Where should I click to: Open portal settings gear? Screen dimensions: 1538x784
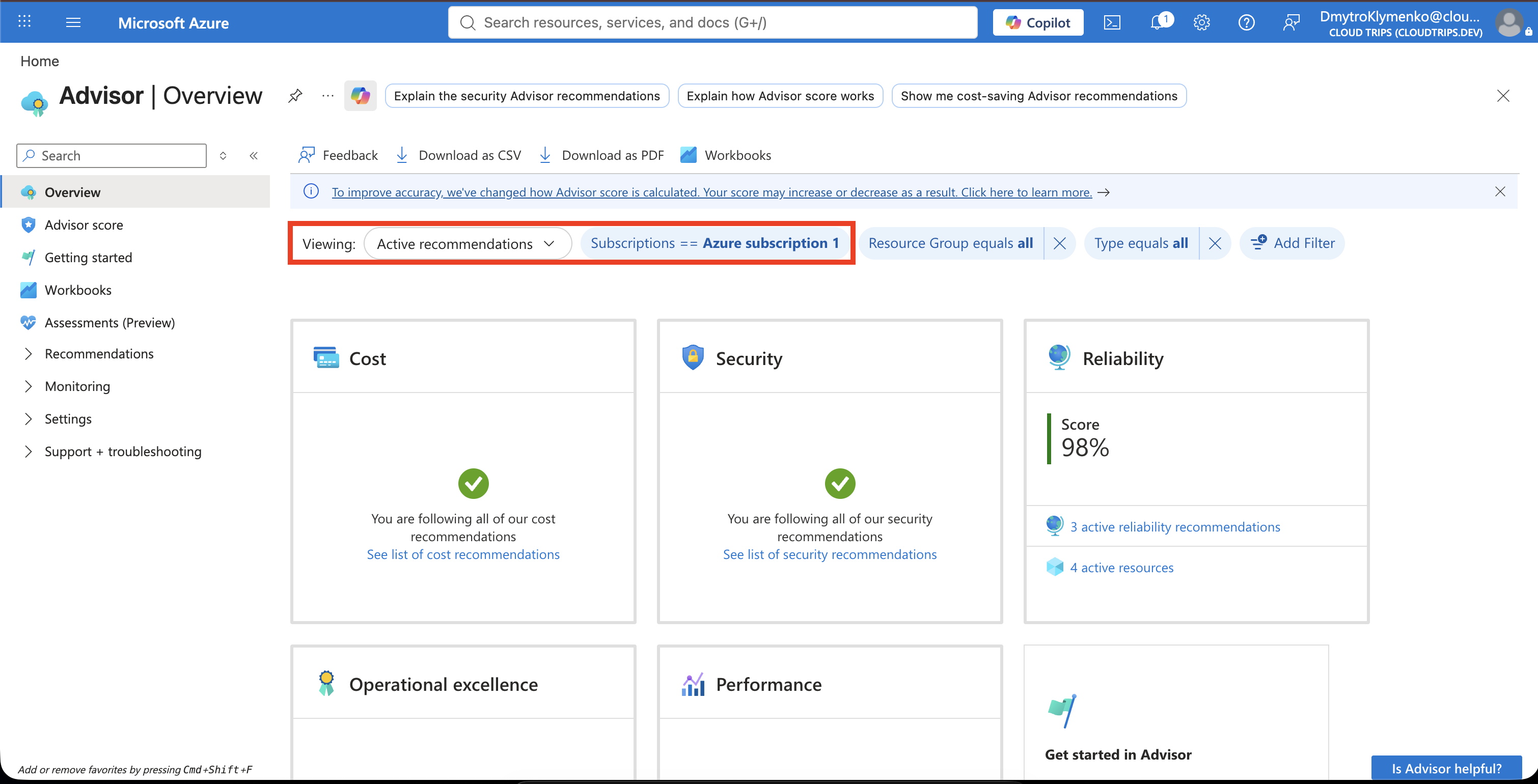pyautogui.click(x=1201, y=23)
